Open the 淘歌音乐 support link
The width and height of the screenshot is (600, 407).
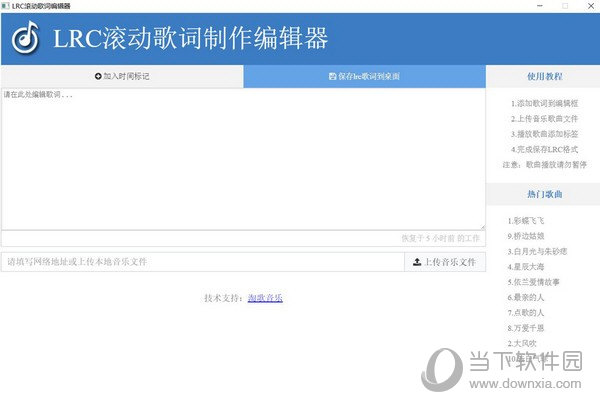265,298
